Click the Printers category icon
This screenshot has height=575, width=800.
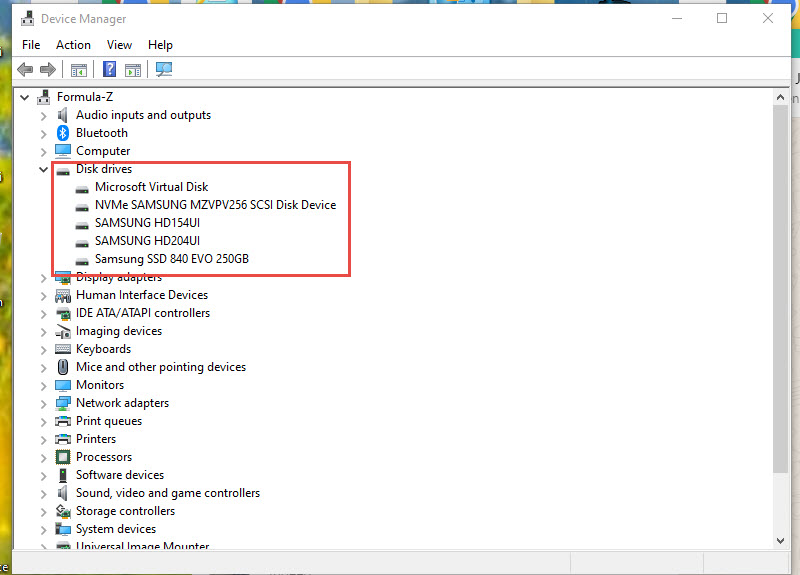pos(63,439)
